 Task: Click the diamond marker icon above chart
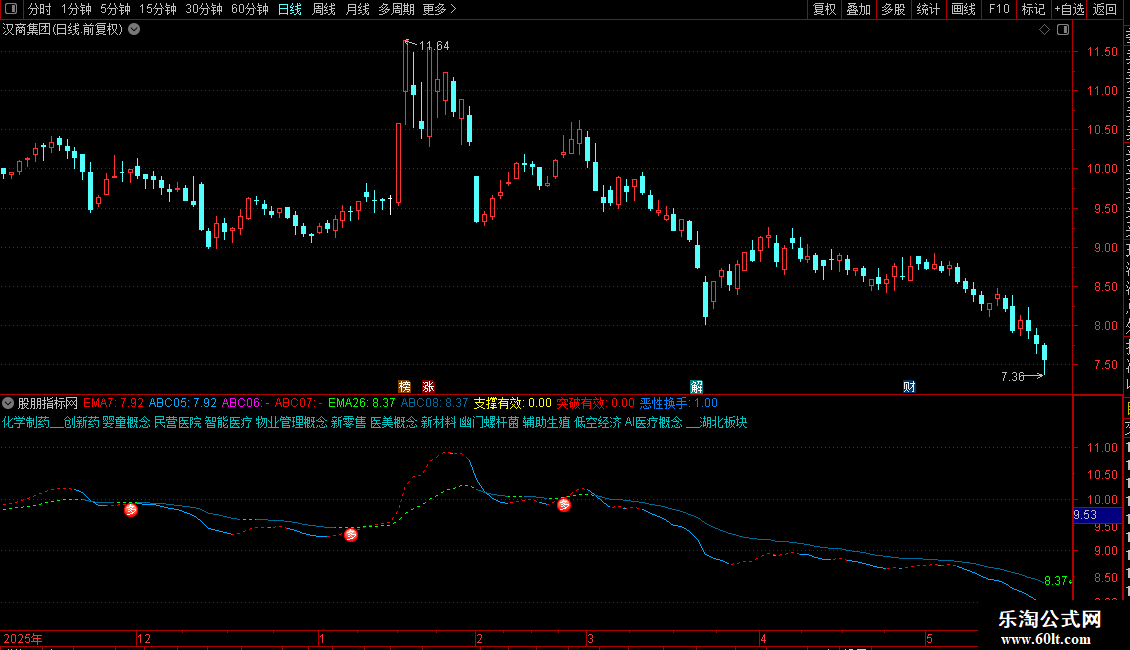[1044, 30]
